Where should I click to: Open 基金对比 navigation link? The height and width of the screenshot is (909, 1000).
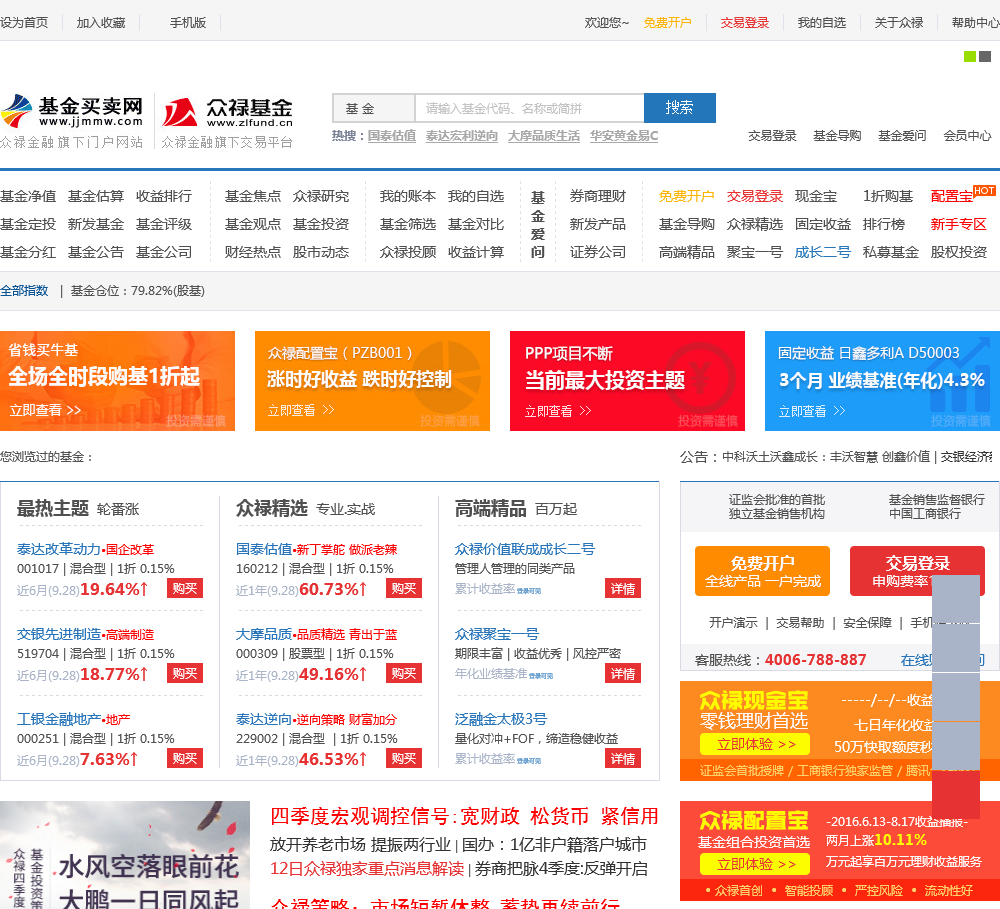[x=476, y=225]
